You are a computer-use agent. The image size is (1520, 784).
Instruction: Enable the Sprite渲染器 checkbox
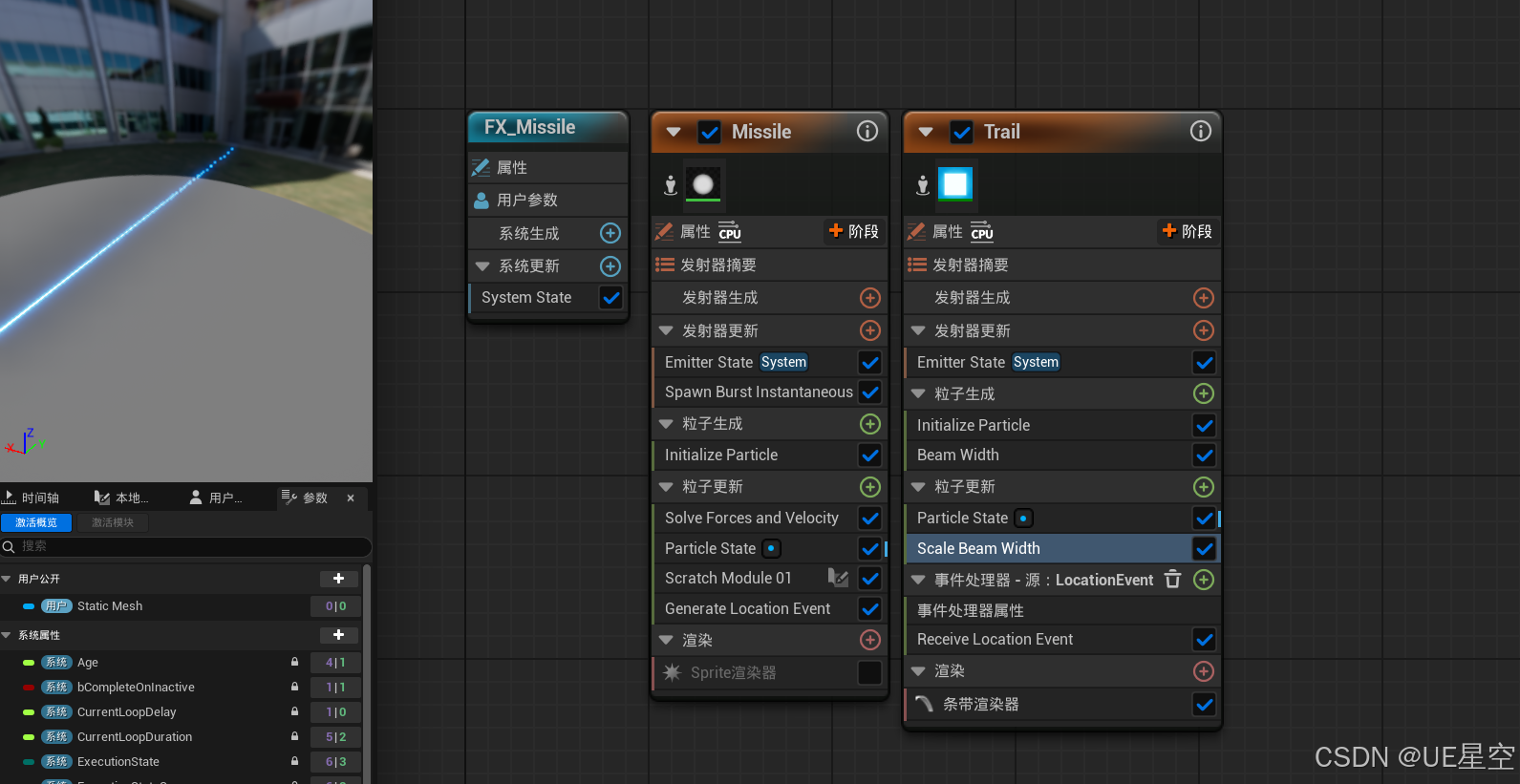pyautogui.click(x=869, y=672)
